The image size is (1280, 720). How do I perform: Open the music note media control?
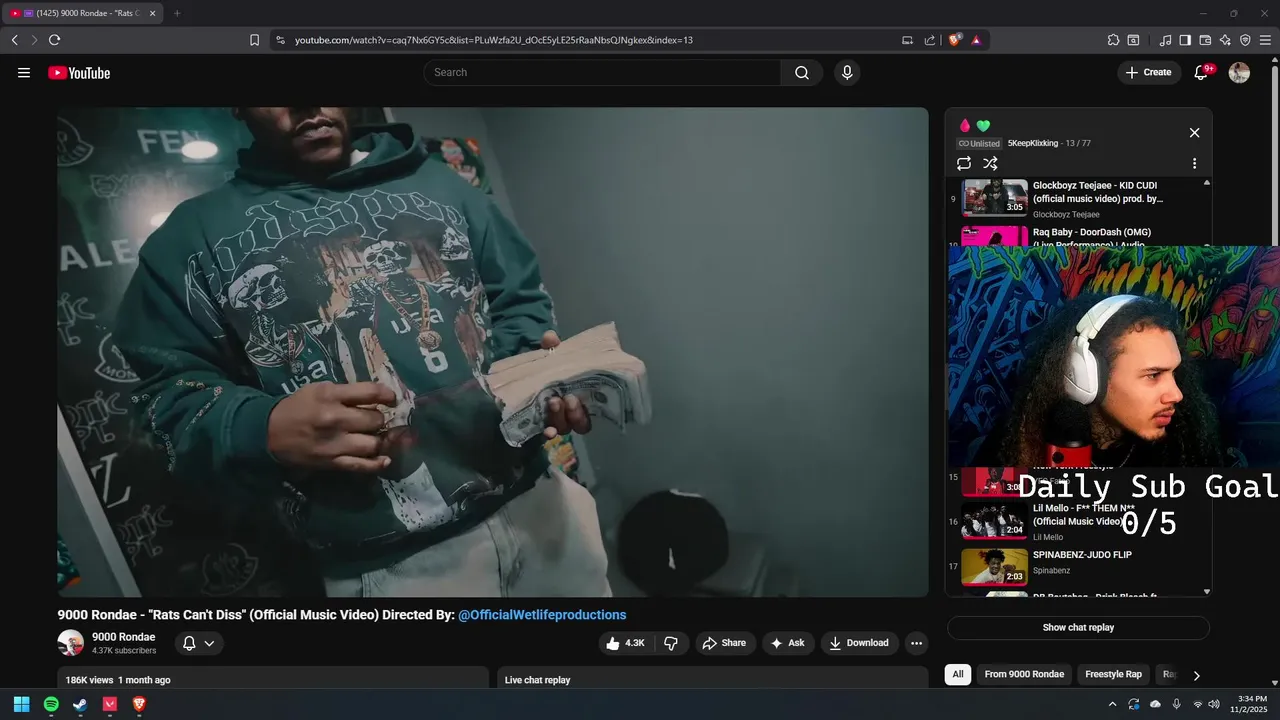(x=1165, y=40)
